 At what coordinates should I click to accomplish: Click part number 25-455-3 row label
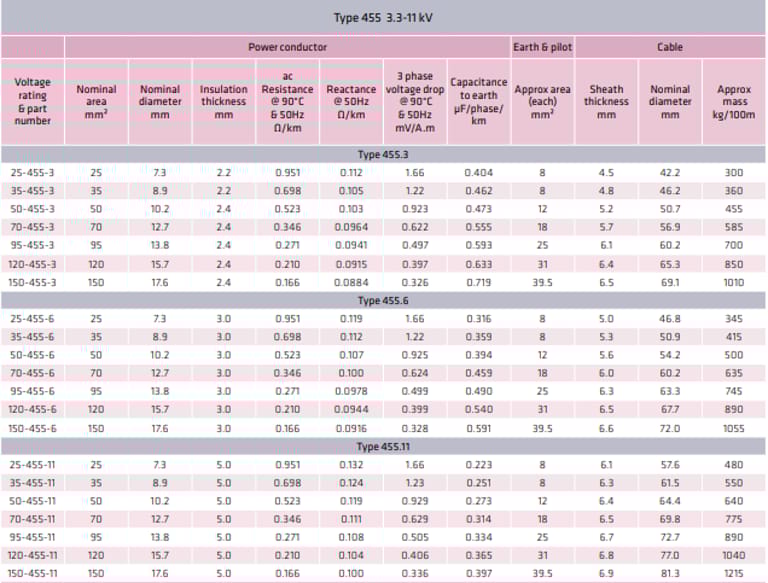32,172
